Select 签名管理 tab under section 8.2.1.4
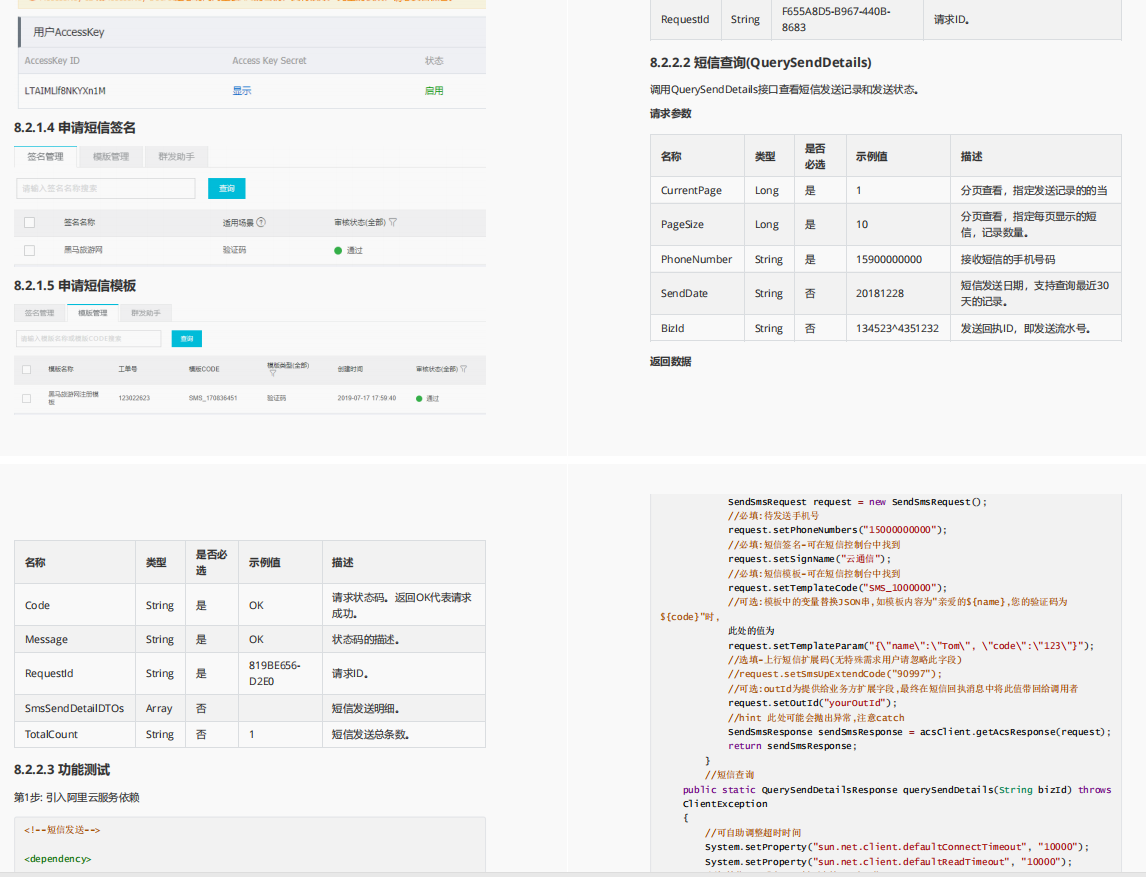The height and width of the screenshot is (877, 1146). click(45, 156)
